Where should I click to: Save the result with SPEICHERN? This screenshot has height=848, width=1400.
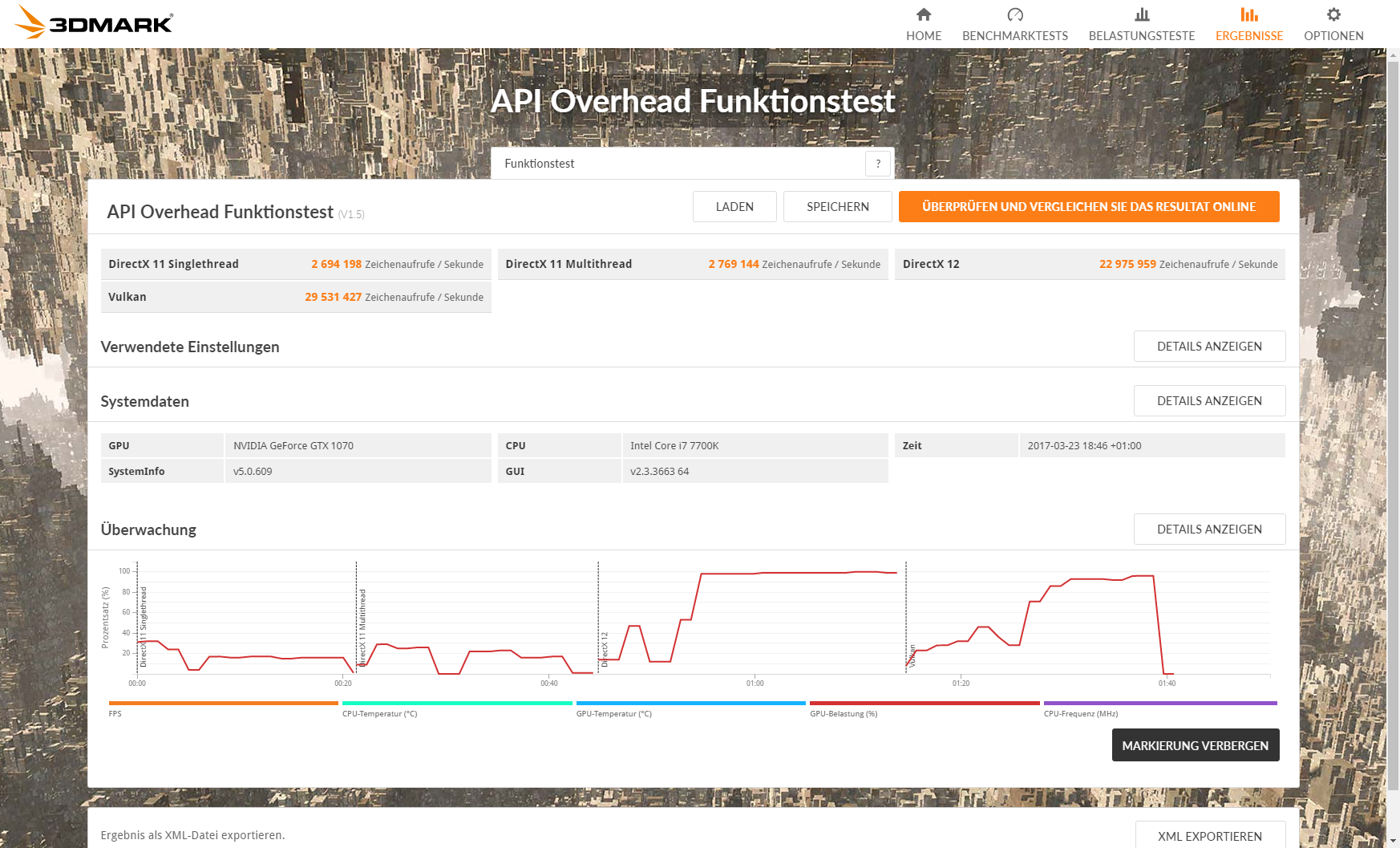(x=838, y=206)
